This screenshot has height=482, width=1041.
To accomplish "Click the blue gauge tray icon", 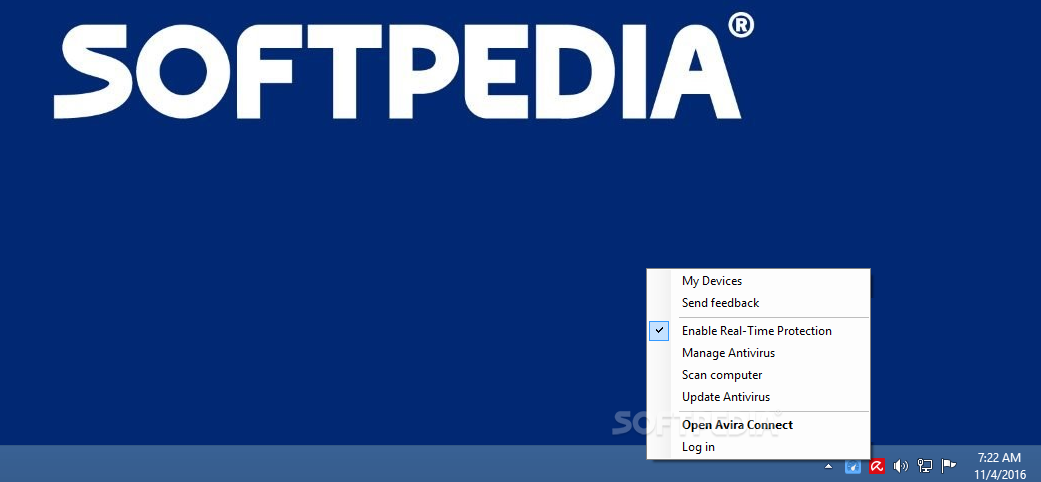I will (x=852, y=466).
